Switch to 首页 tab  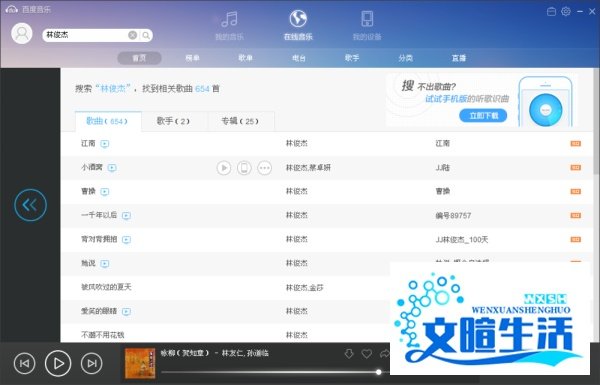click(139, 58)
